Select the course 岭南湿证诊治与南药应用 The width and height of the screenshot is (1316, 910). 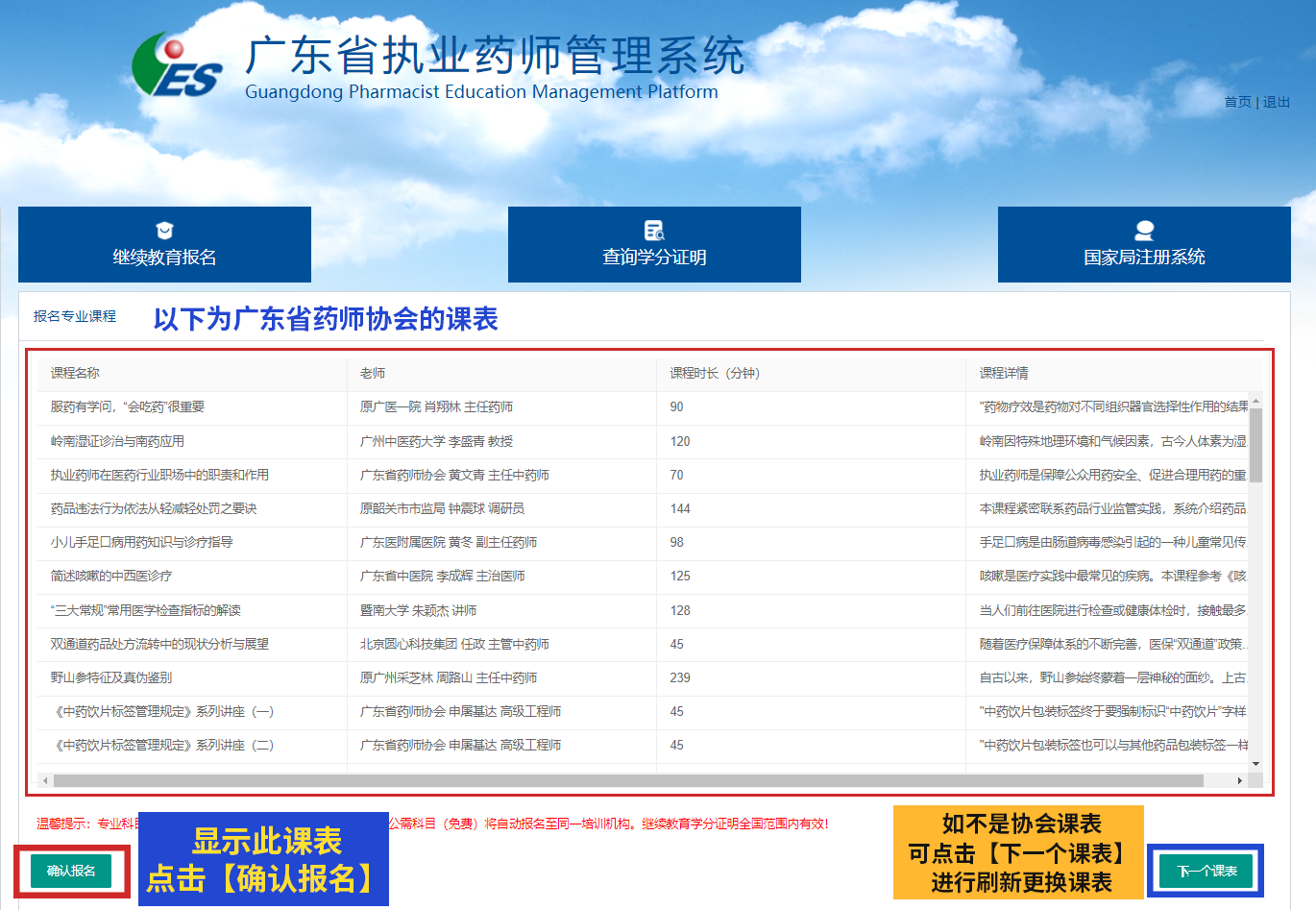click(117, 441)
